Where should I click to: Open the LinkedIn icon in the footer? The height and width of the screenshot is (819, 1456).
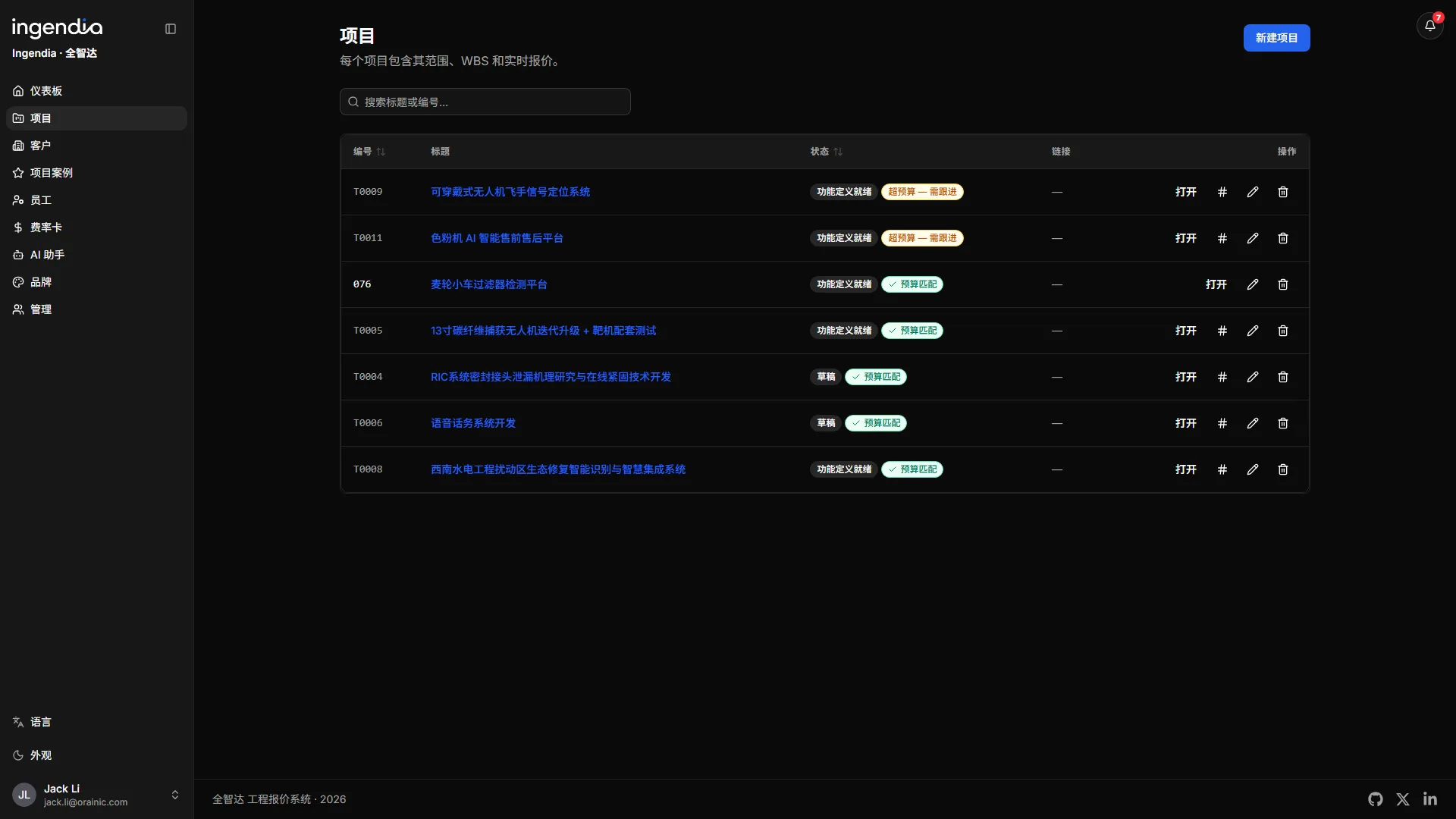tap(1430, 799)
